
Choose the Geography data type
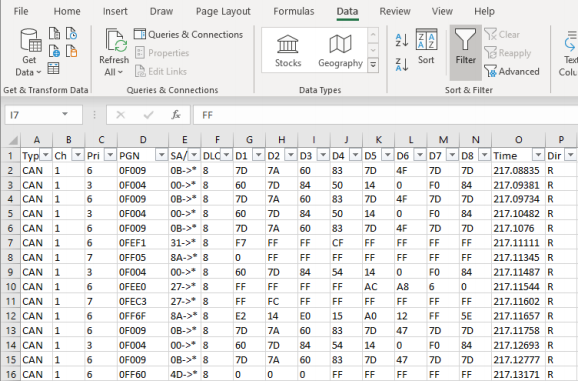click(340, 51)
